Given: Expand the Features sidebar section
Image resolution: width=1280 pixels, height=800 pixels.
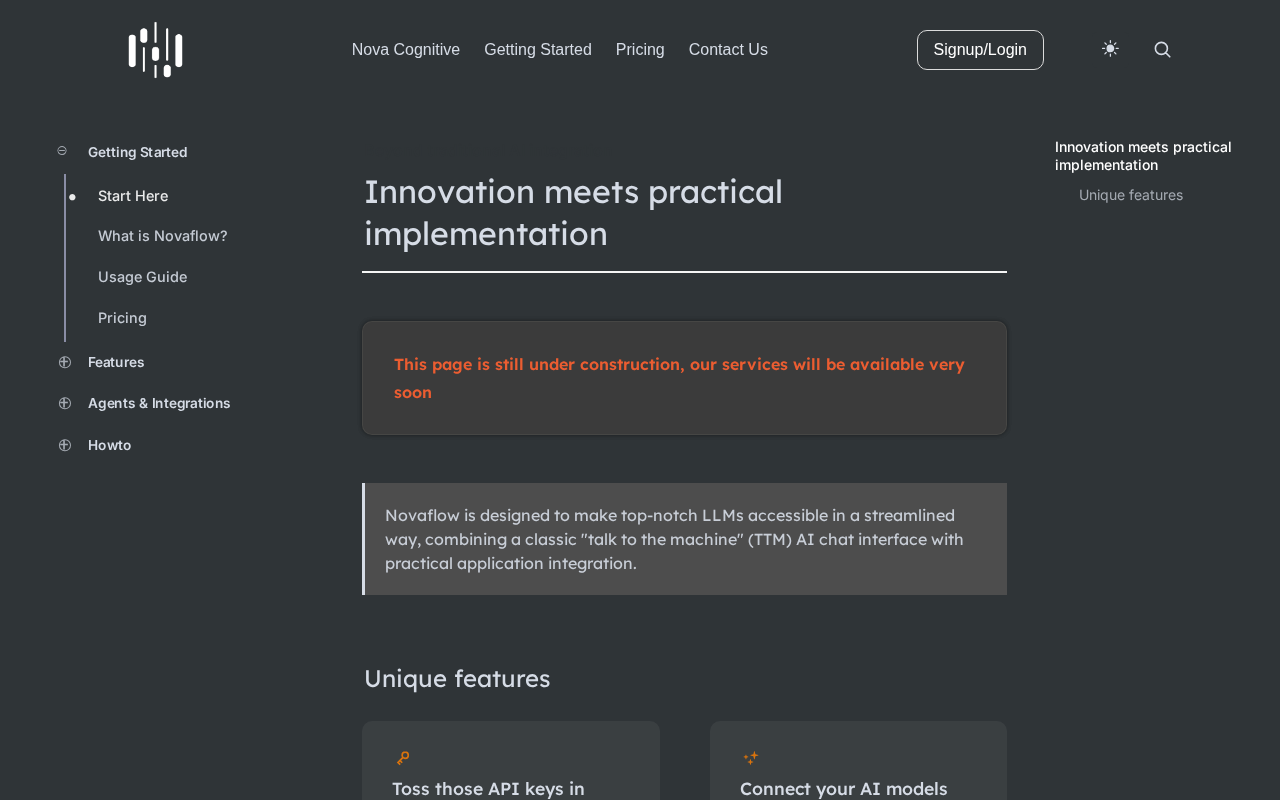Looking at the screenshot, I should (x=65, y=362).
